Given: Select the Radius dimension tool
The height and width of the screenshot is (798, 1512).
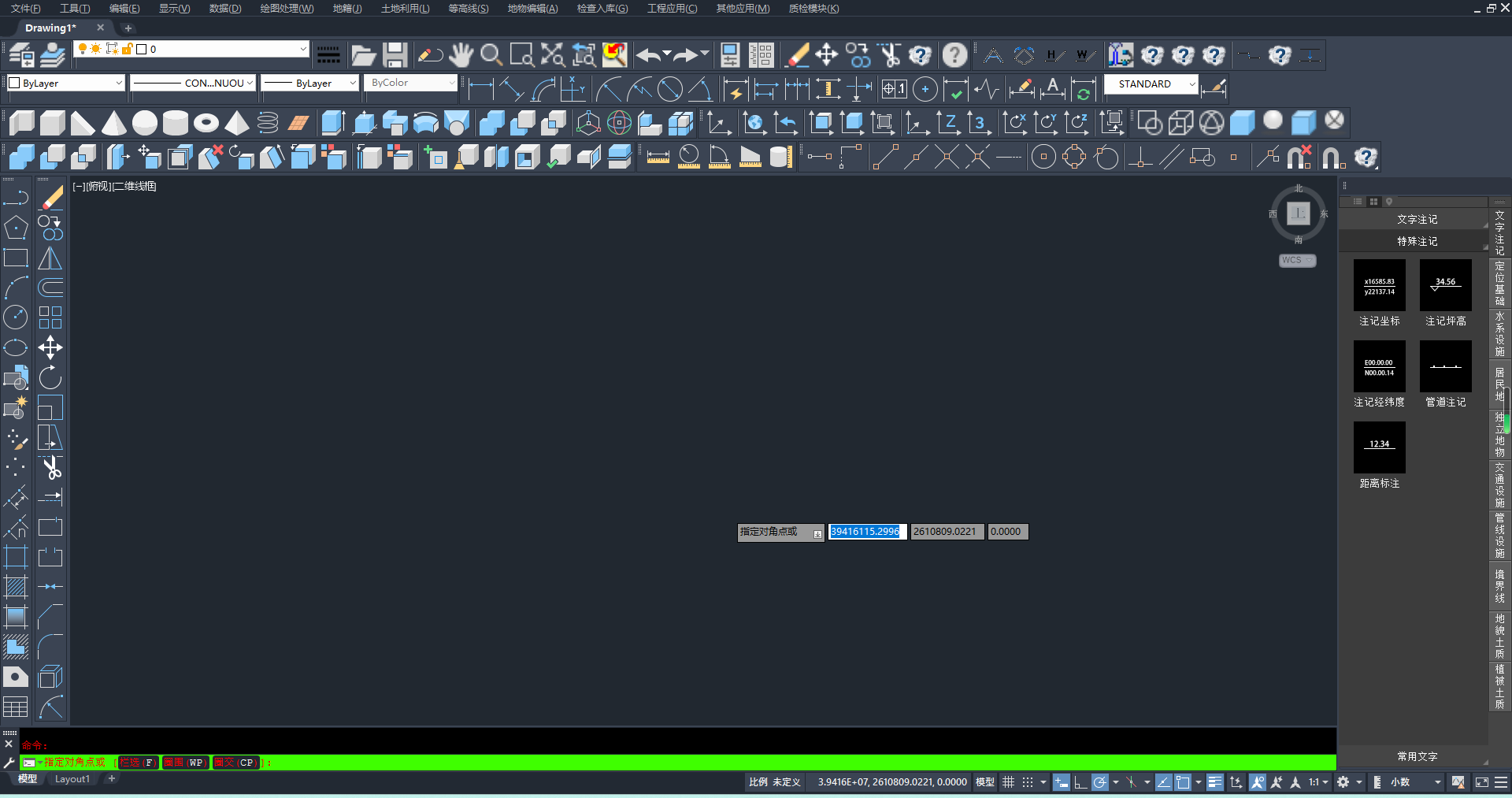Looking at the screenshot, I should point(608,88).
